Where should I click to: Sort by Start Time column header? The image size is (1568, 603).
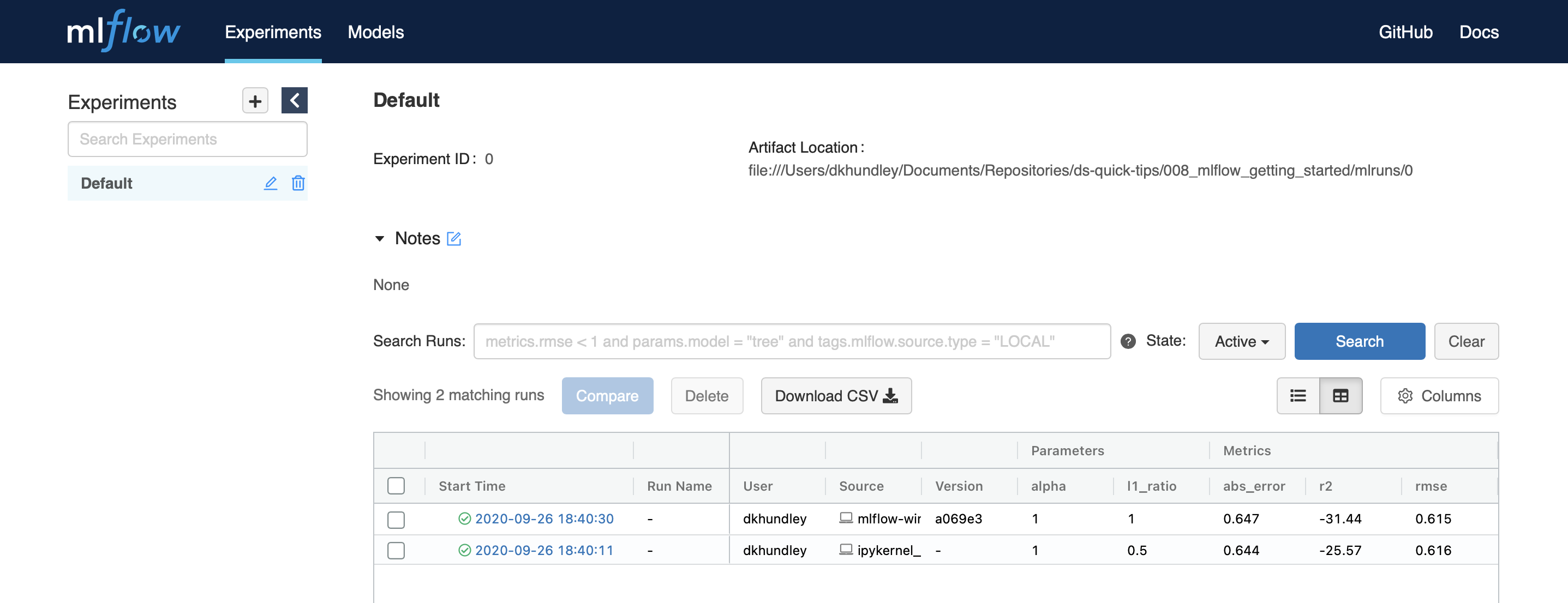[472, 486]
